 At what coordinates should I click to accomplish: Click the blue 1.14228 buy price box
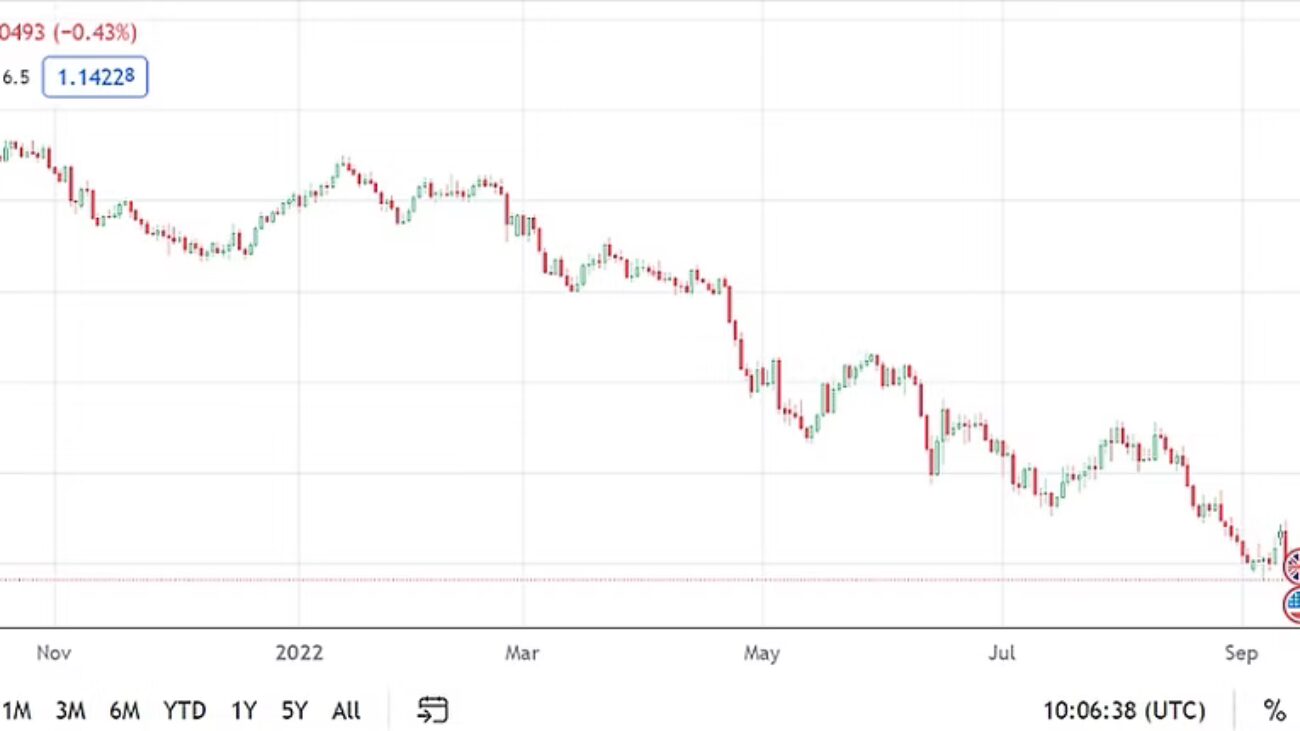click(95, 77)
